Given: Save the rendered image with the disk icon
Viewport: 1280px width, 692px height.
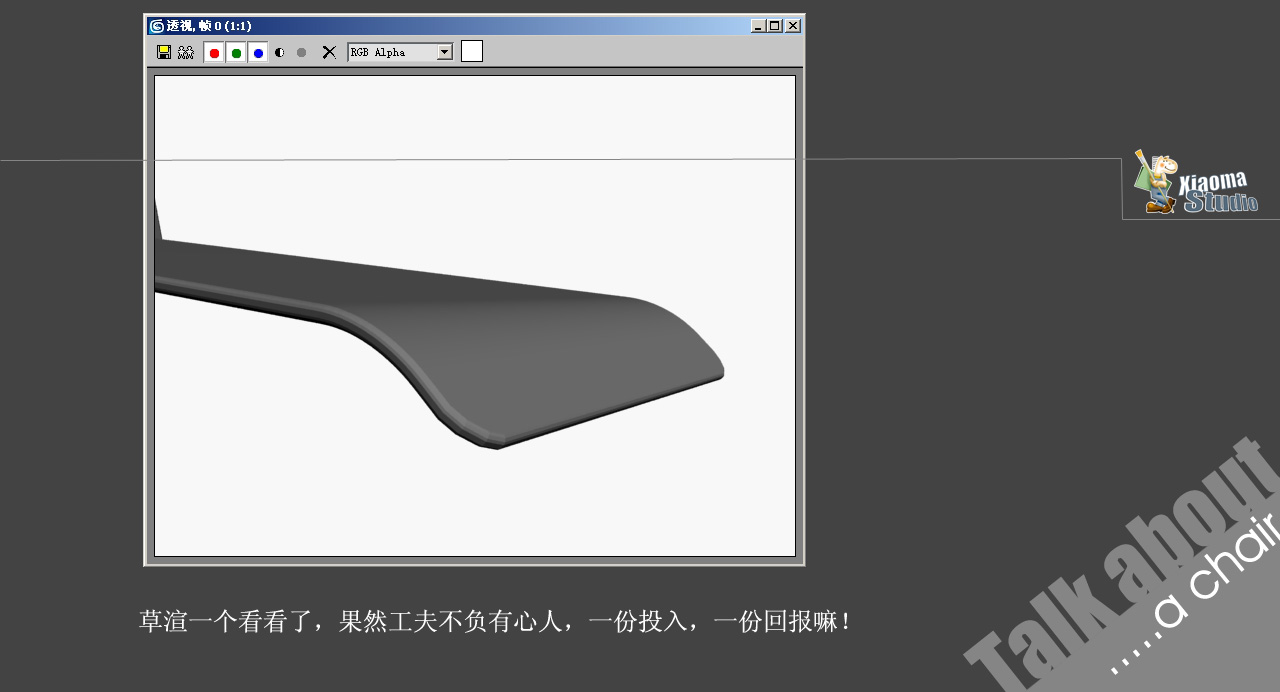Looking at the screenshot, I should pos(164,52).
